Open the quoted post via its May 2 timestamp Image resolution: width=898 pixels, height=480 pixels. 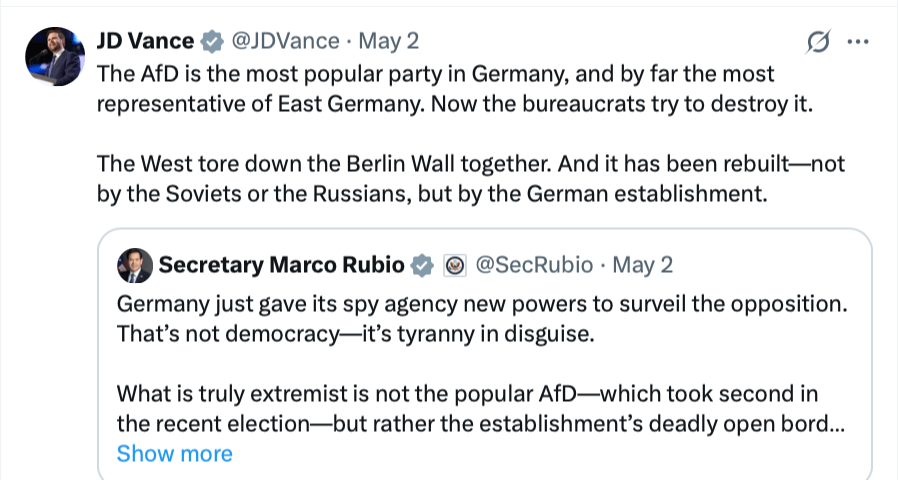pos(642,265)
